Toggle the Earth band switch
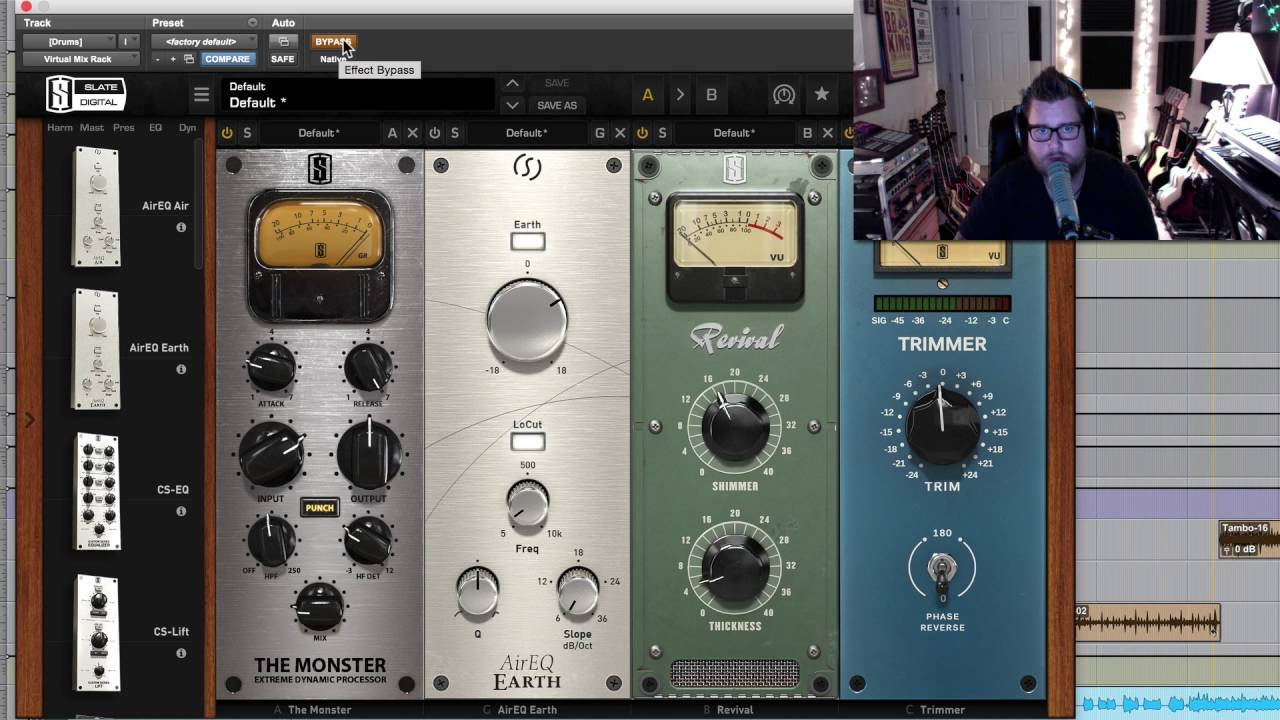The height and width of the screenshot is (720, 1280). (527, 242)
